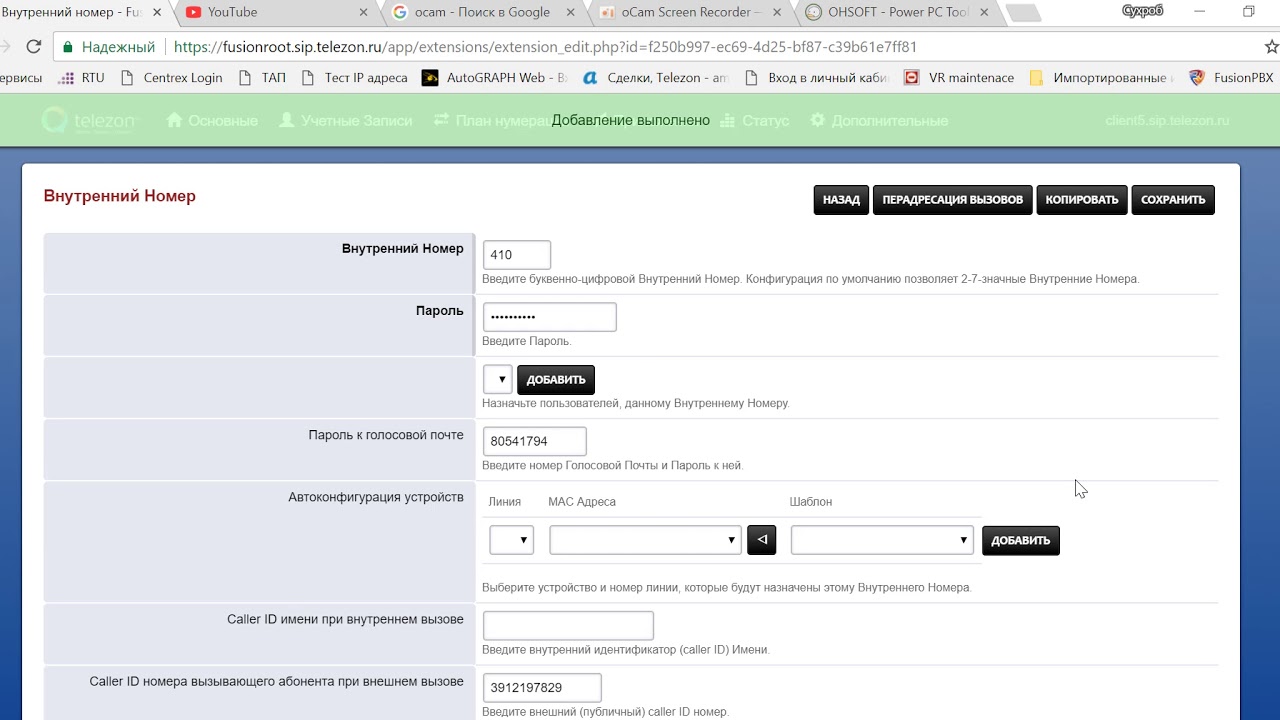Click the browser address bar URL
1280x720 pixels.
click(x=545, y=47)
